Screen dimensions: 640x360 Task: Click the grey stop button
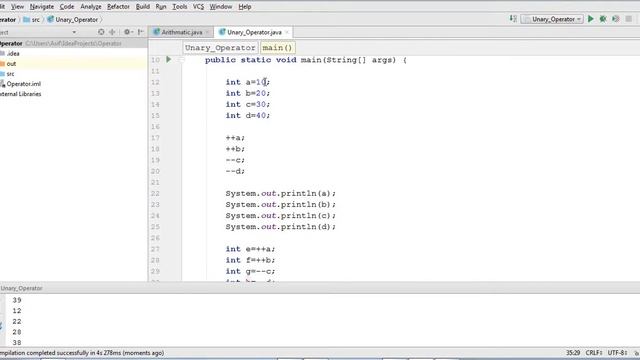(629, 19)
